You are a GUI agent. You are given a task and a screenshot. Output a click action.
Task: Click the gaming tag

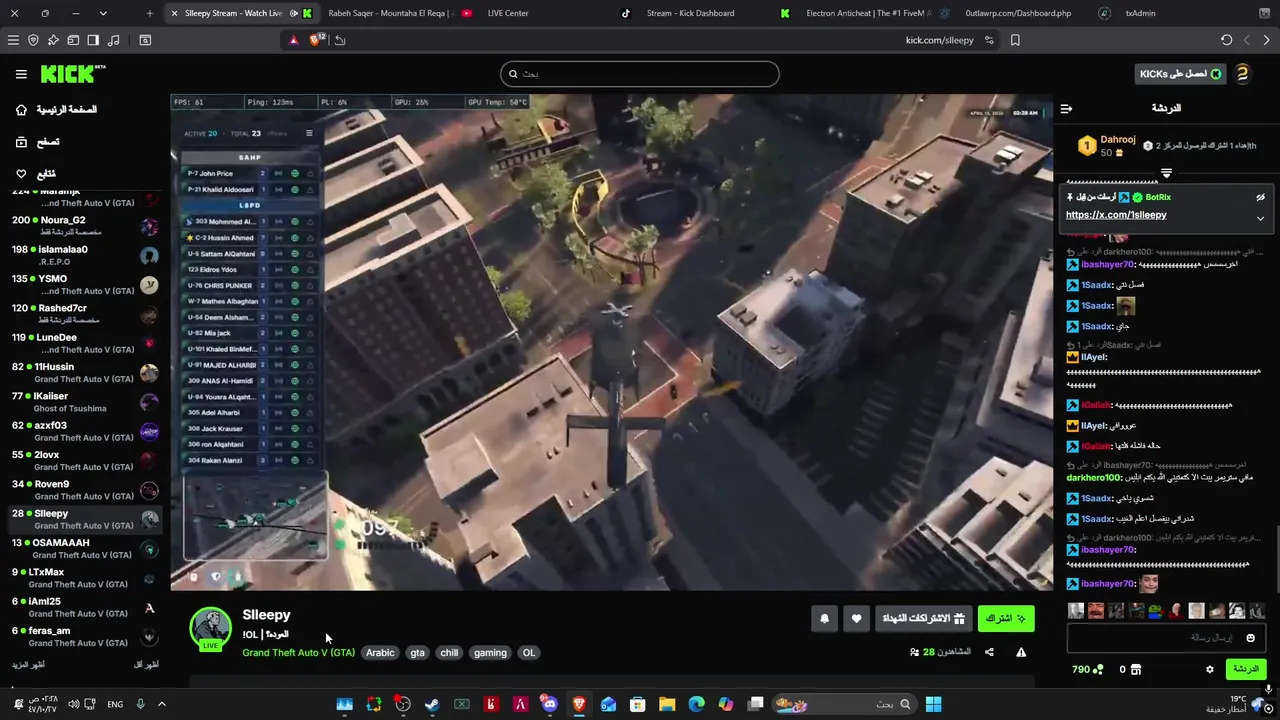click(x=490, y=653)
